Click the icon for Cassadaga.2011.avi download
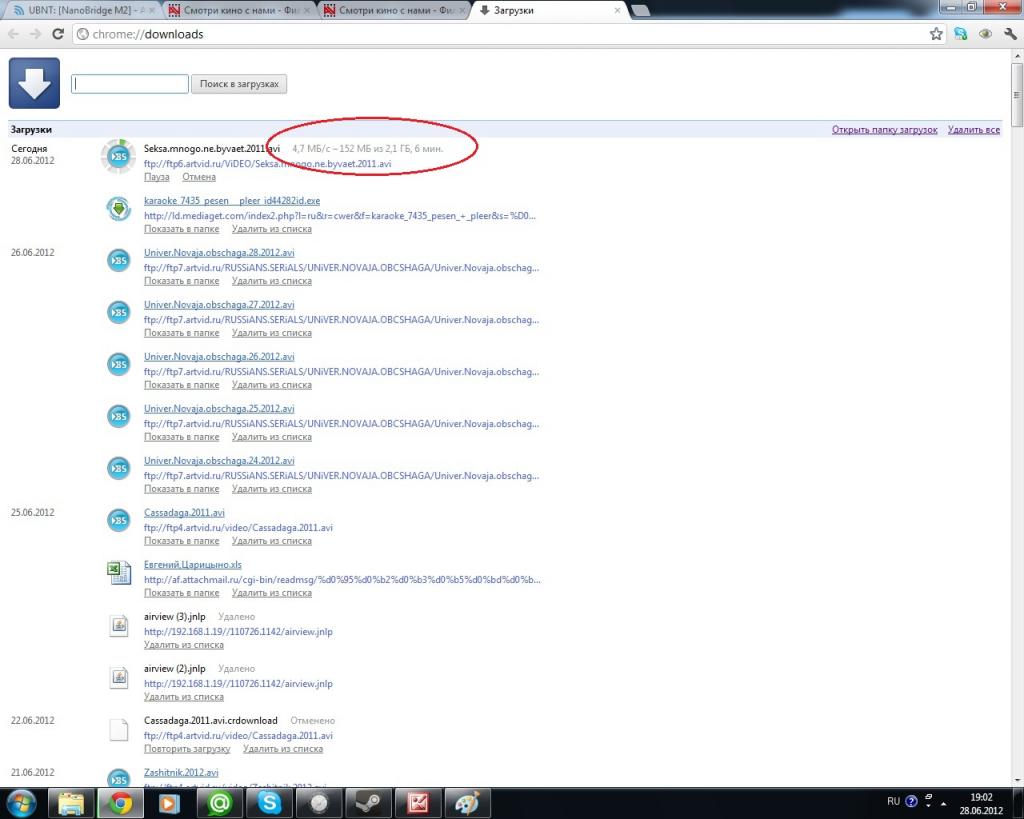1024x819 pixels. pos(118,521)
